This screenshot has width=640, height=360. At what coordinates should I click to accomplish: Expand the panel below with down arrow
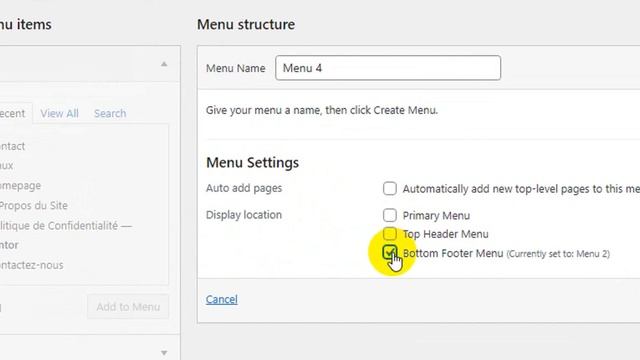click(164, 353)
